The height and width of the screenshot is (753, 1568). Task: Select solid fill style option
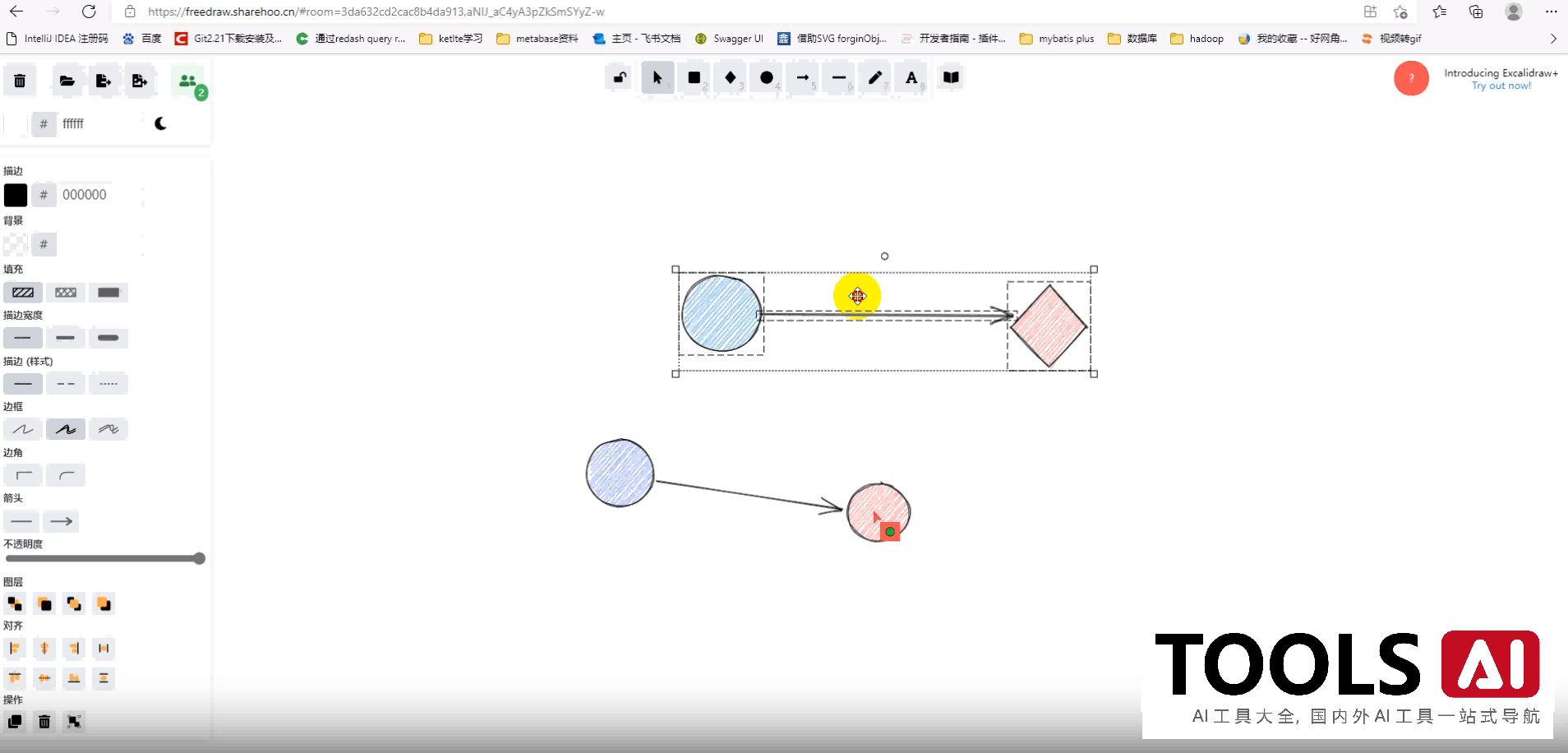[x=108, y=293]
